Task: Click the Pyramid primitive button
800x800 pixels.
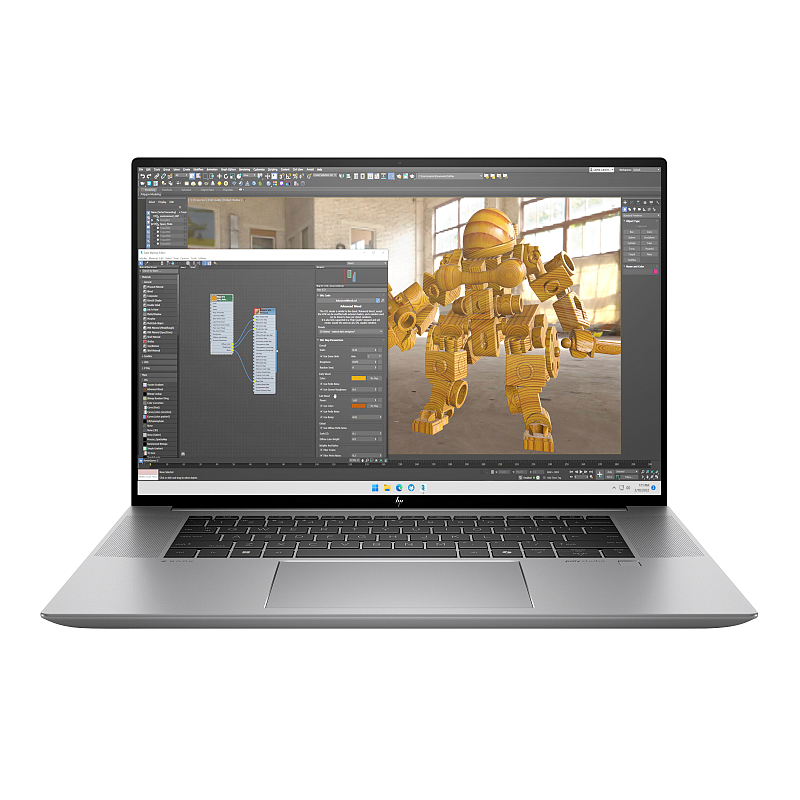Action: 649,248
